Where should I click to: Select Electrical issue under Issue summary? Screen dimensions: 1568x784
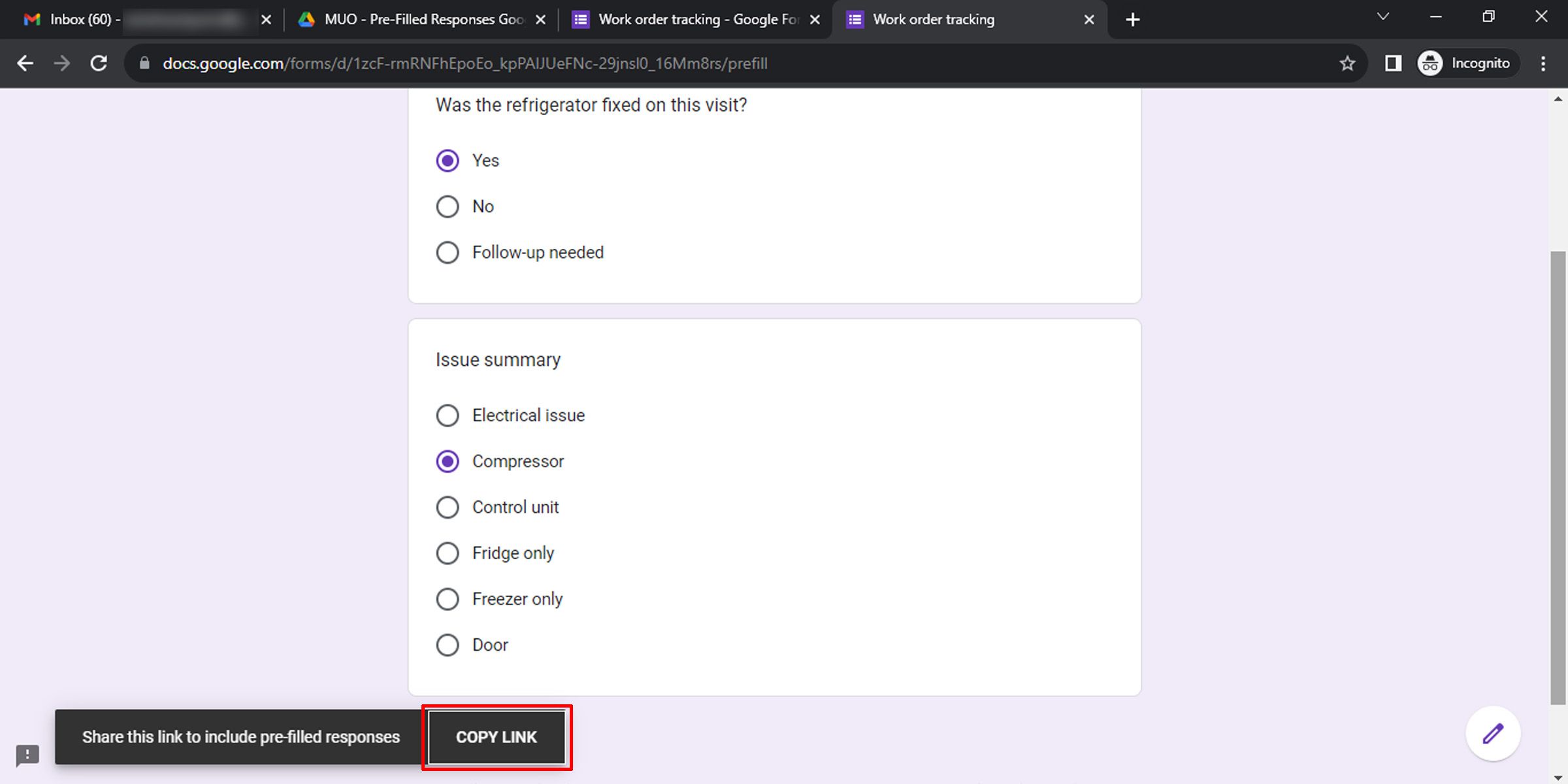click(448, 415)
